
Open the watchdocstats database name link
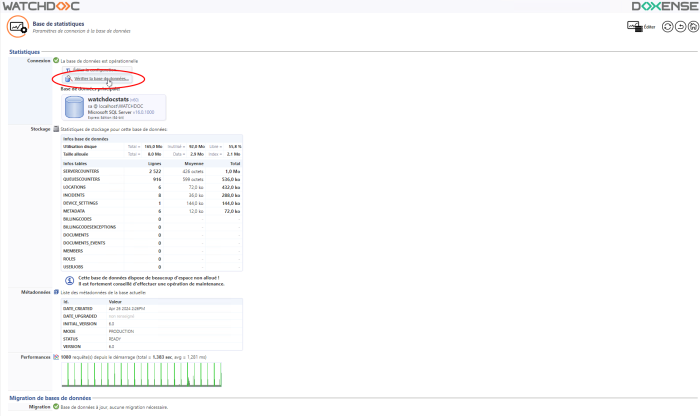[111, 100]
